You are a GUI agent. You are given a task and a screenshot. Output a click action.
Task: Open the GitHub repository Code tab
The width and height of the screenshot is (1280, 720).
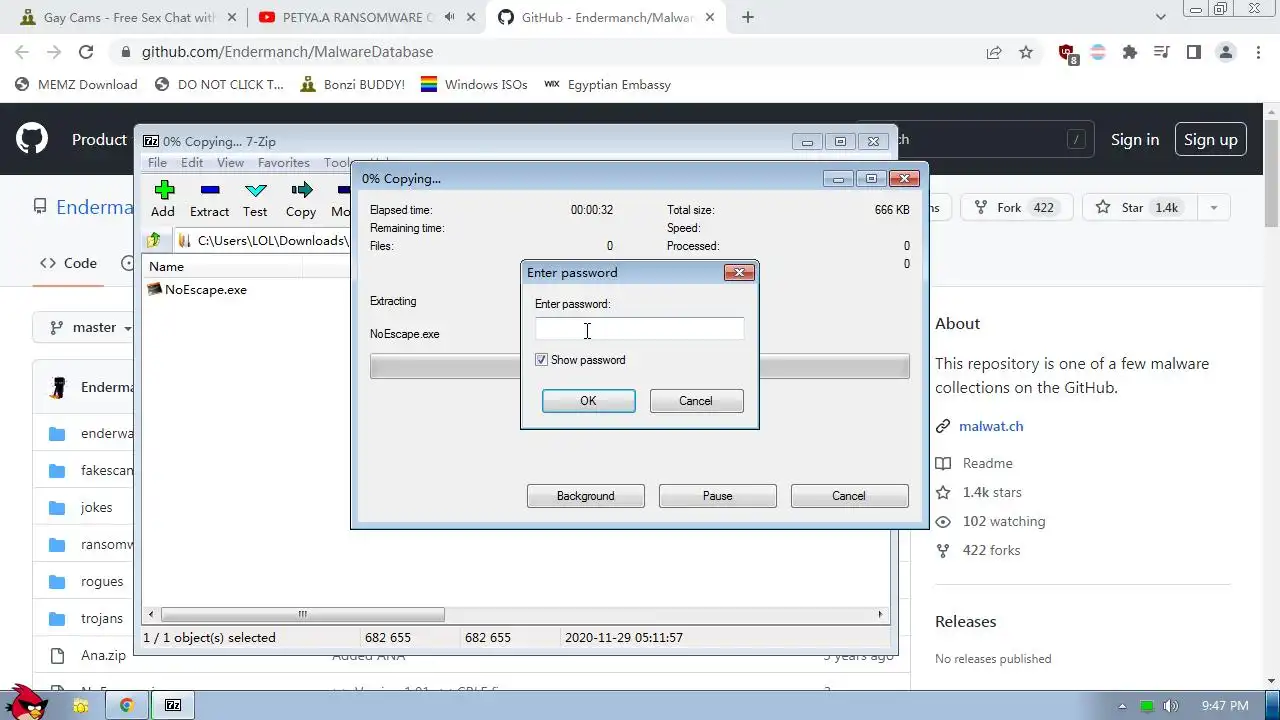click(68, 263)
